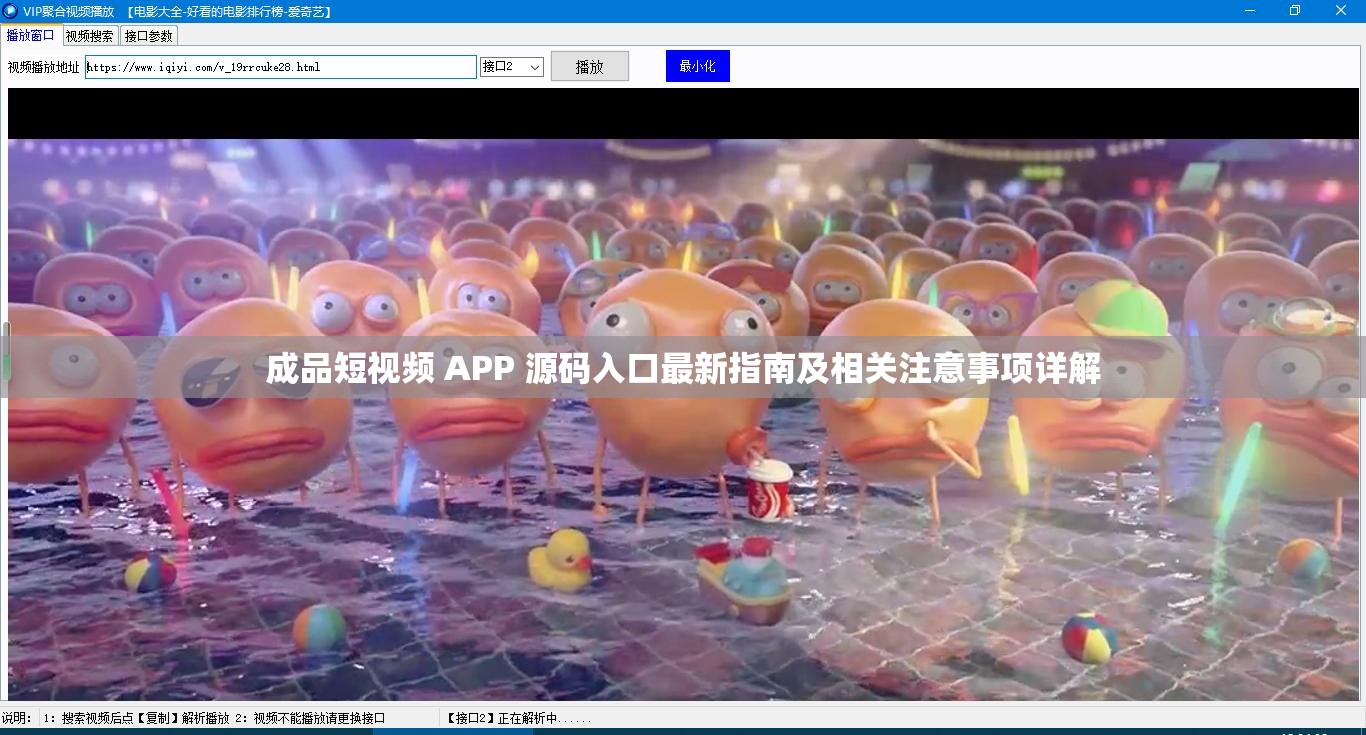This screenshot has width=1366, height=735.
Task: Click the 视频播放地址 label
Action: coord(44,68)
